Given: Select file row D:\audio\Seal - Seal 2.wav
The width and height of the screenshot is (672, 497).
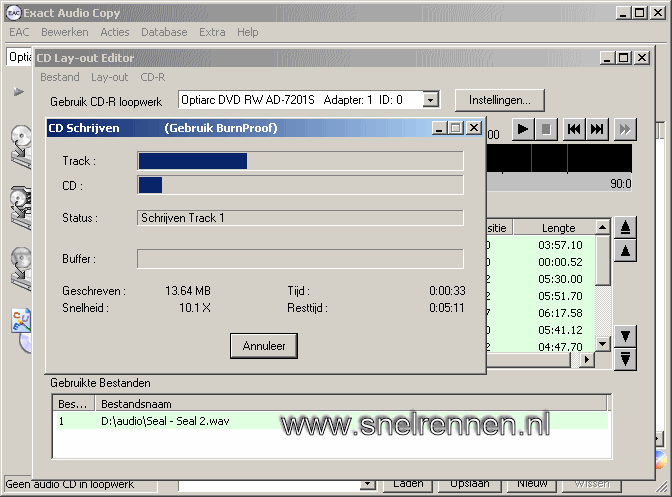Looking at the screenshot, I should tap(330, 421).
